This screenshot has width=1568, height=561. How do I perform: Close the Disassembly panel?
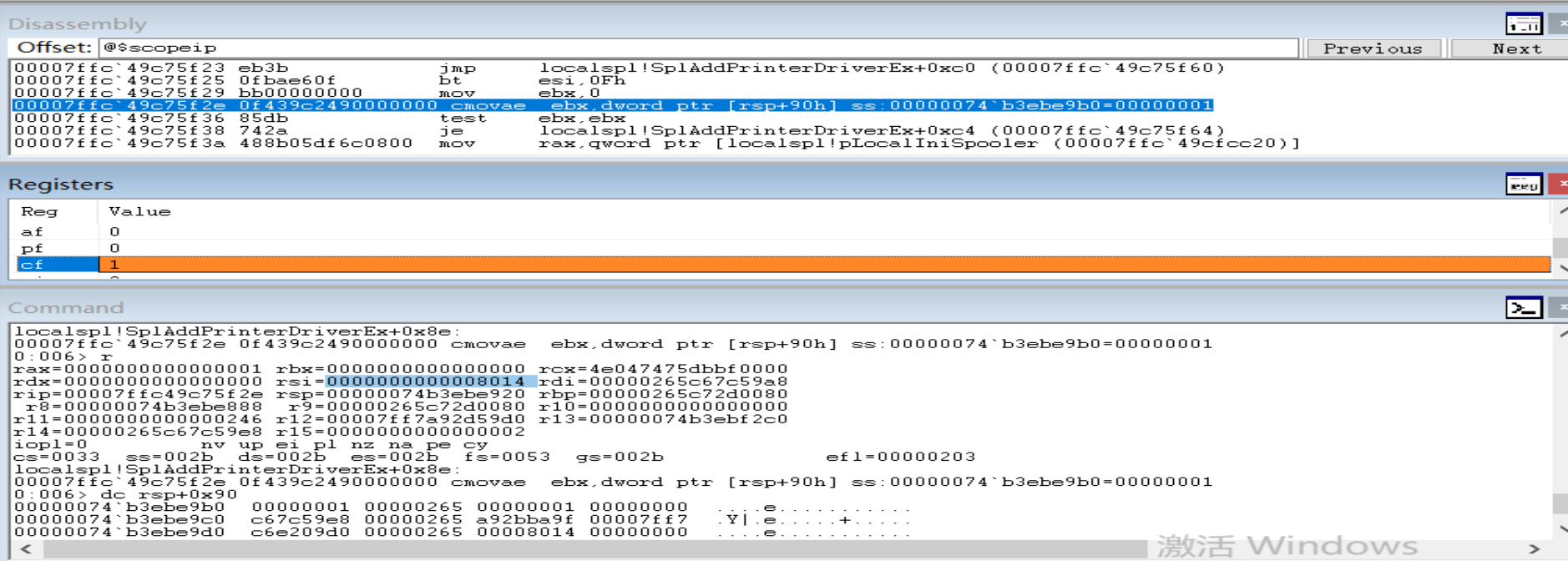point(1559,23)
